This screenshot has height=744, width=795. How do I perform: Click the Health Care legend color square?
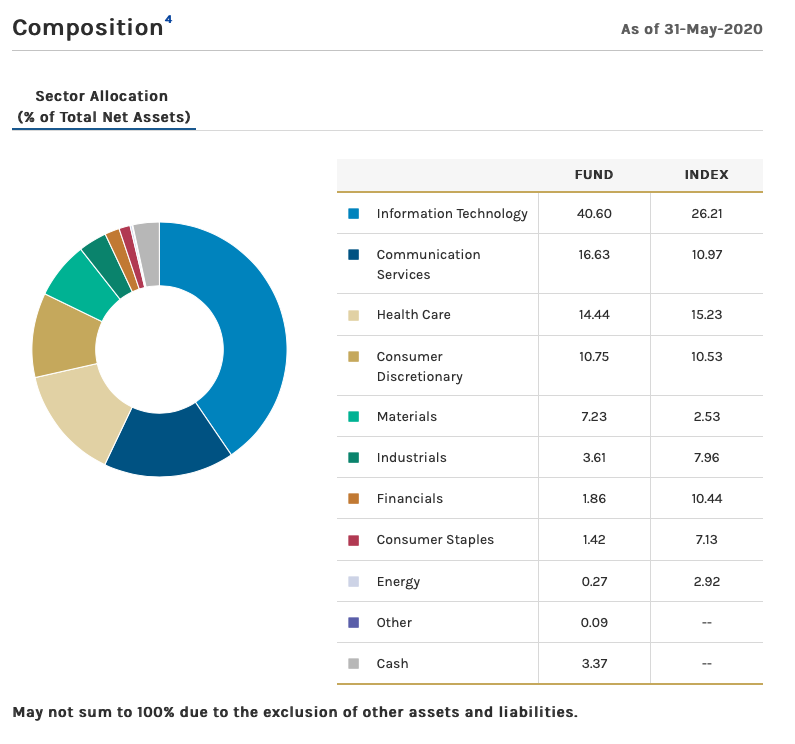click(x=353, y=315)
